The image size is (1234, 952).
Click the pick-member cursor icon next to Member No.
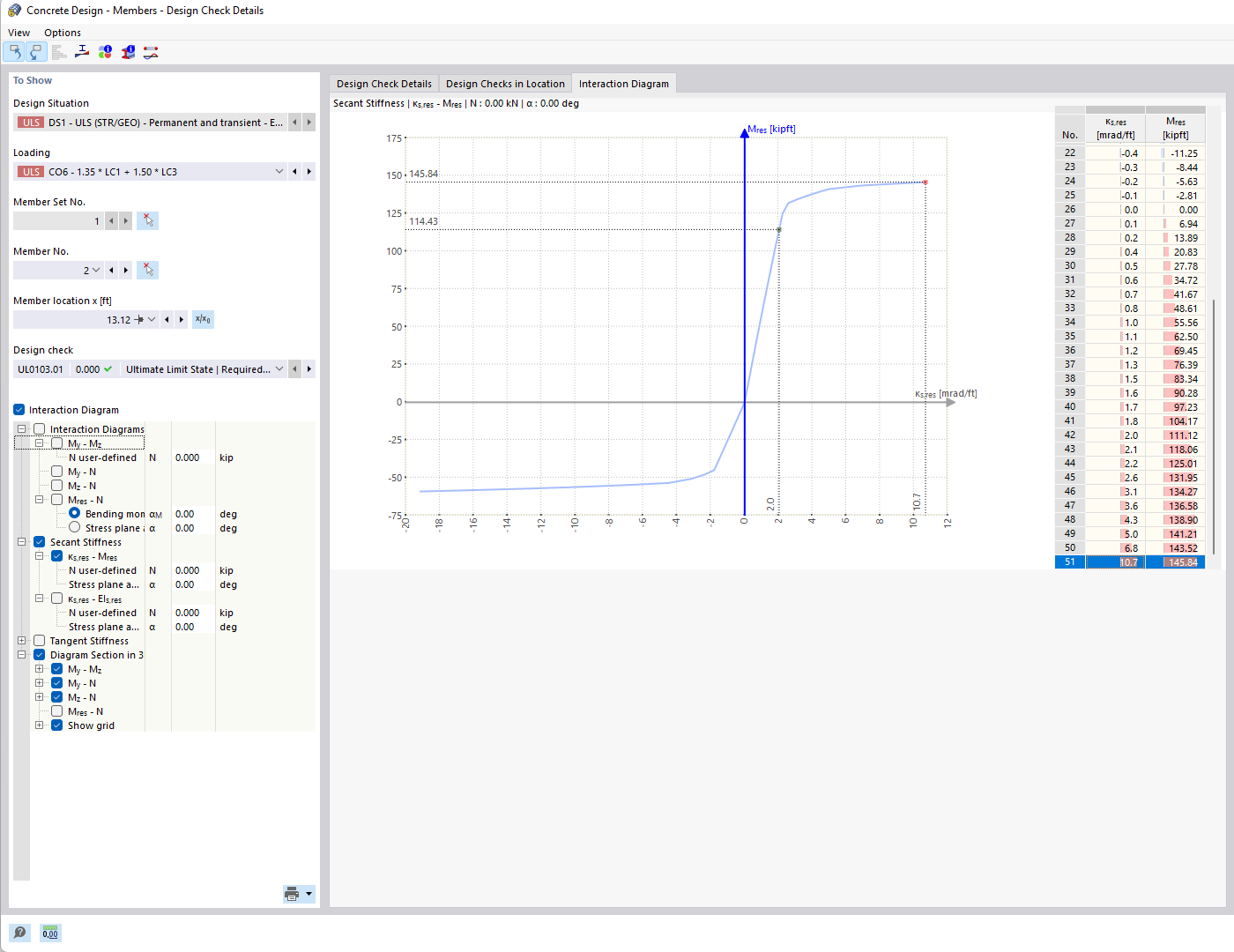coord(148,270)
